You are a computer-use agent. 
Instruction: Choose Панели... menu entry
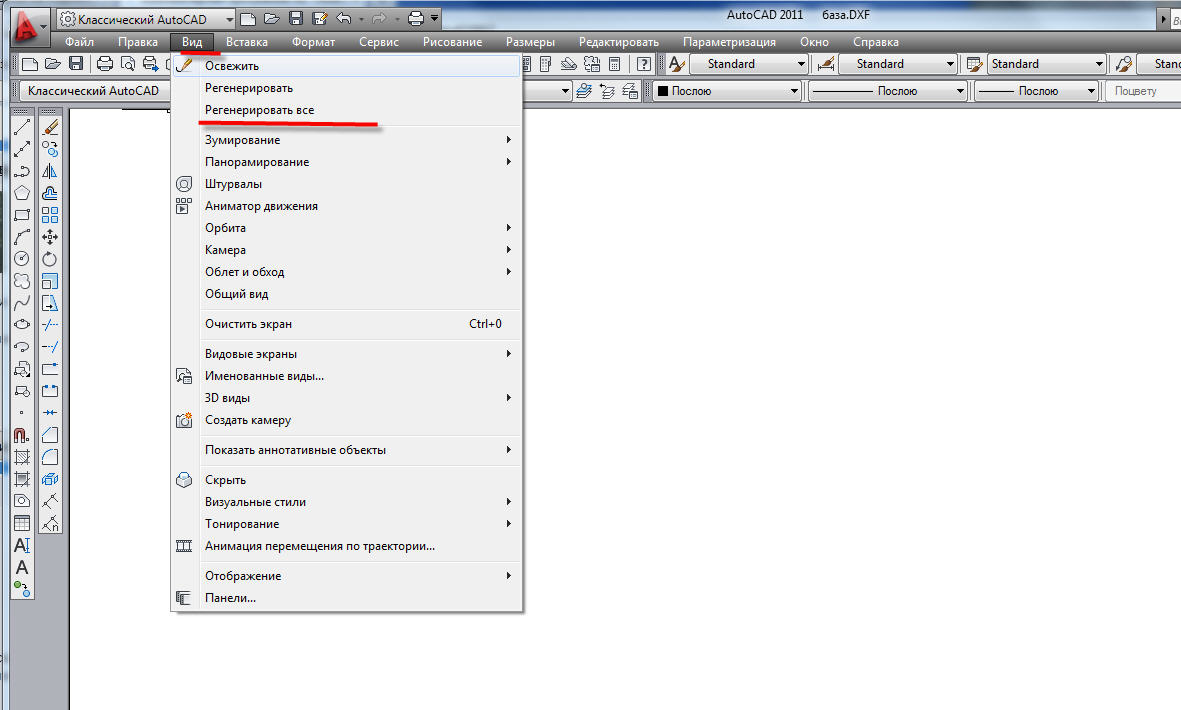tap(346, 599)
